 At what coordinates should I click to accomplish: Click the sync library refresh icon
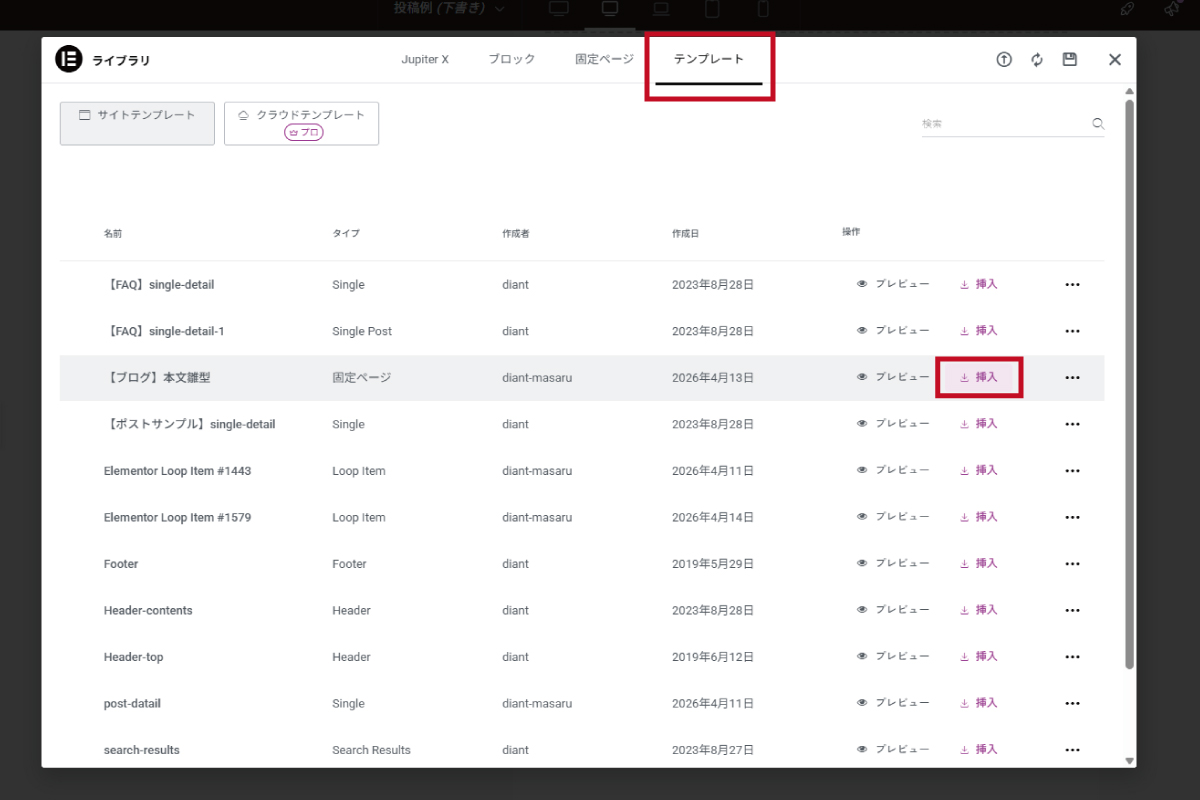(1037, 60)
